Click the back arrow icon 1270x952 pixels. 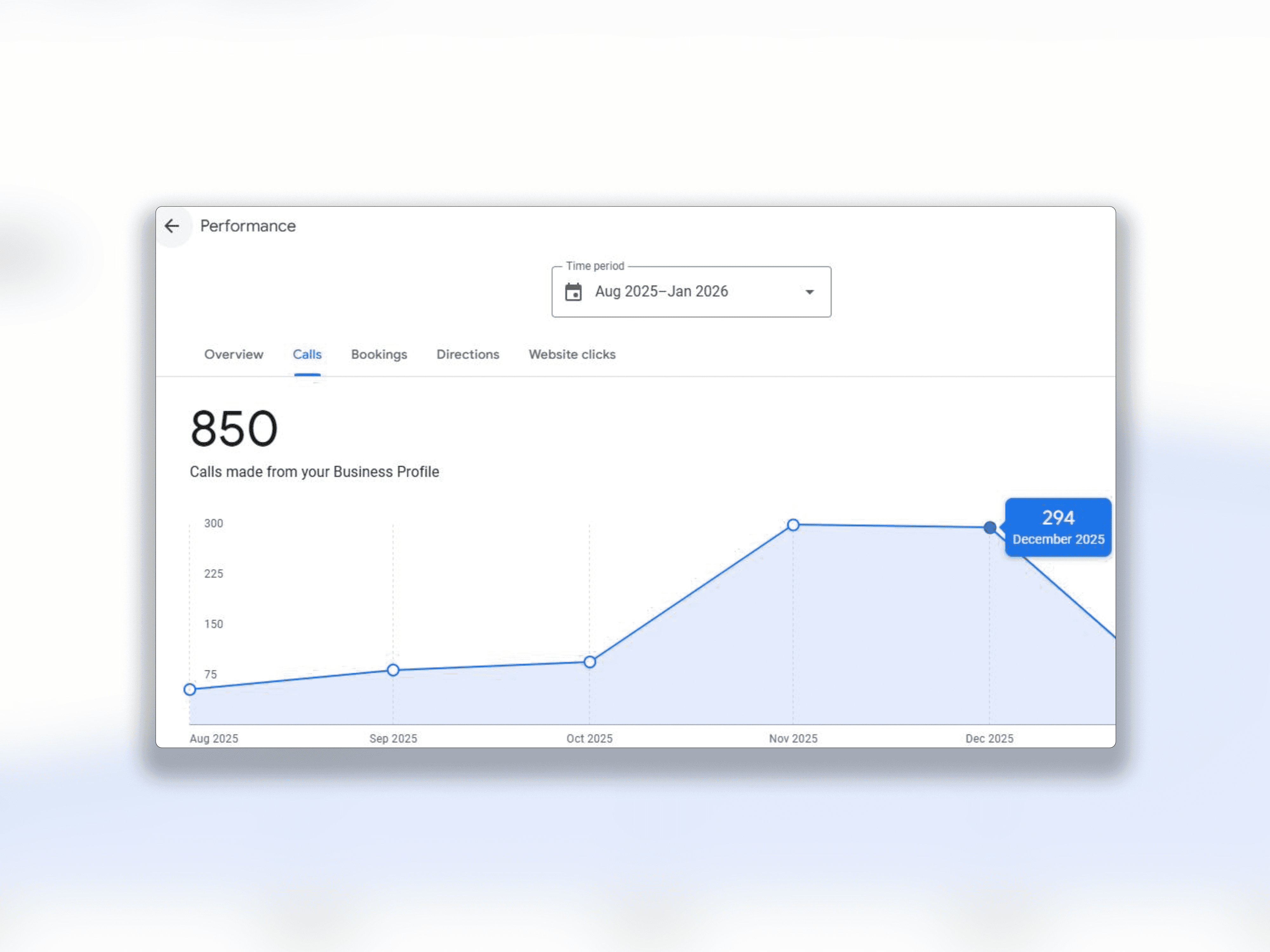click(x=172, y=226)
